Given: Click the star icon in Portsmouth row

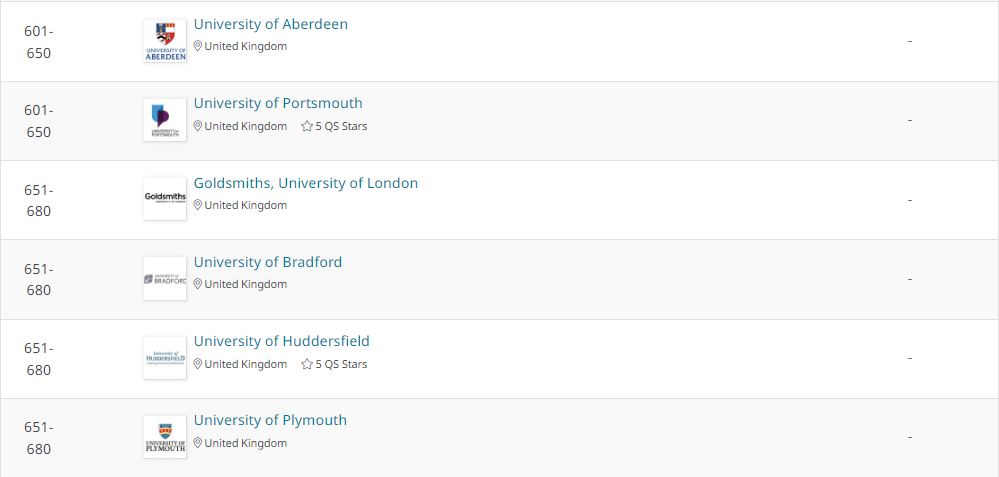Looking at the screenshot, I should [x=307, y=127].
